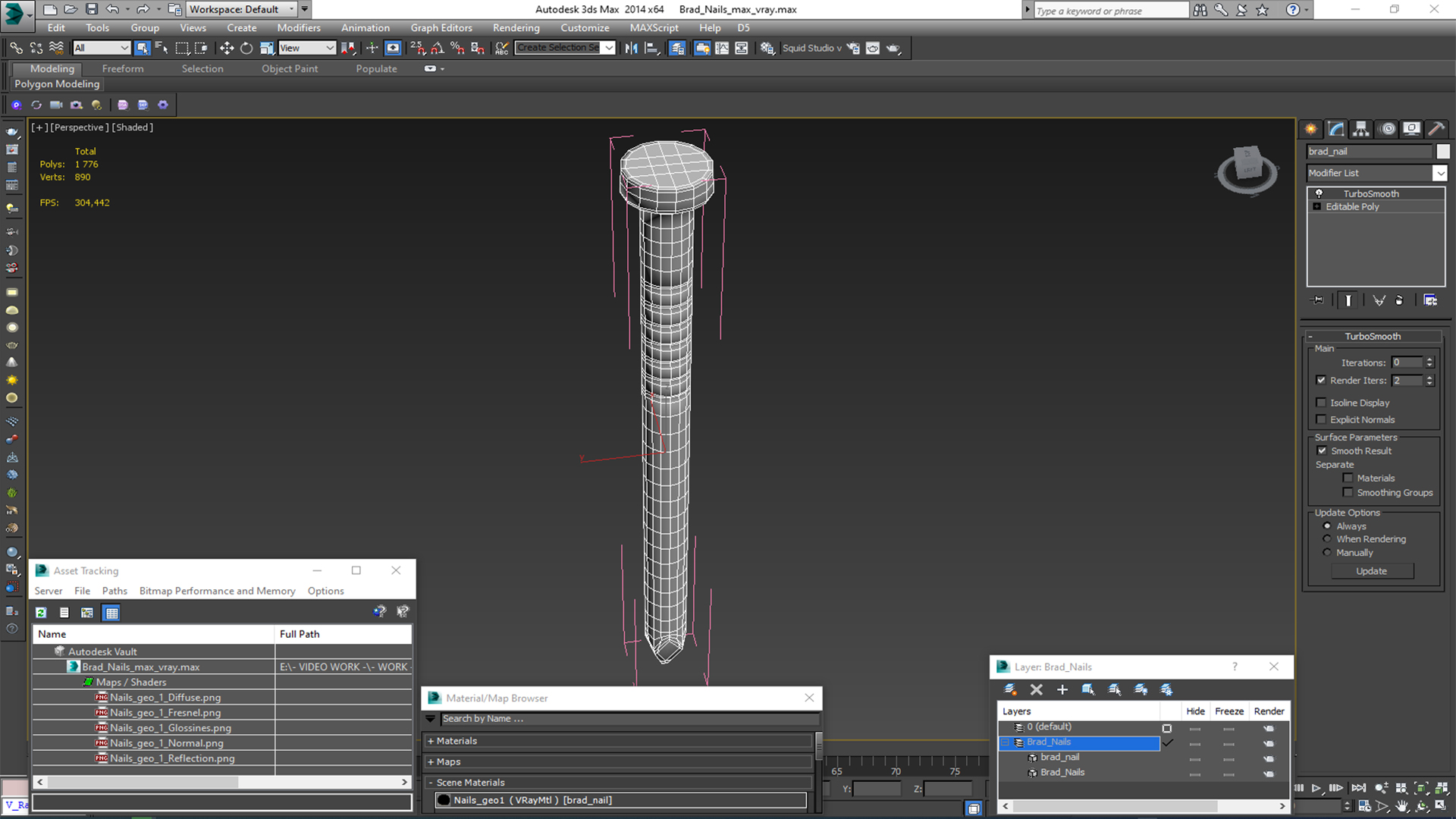Screen dimensions: 1456x819
Task: Click Update button in TurboSmooth panel
Action: click(x=1372, y=570)
